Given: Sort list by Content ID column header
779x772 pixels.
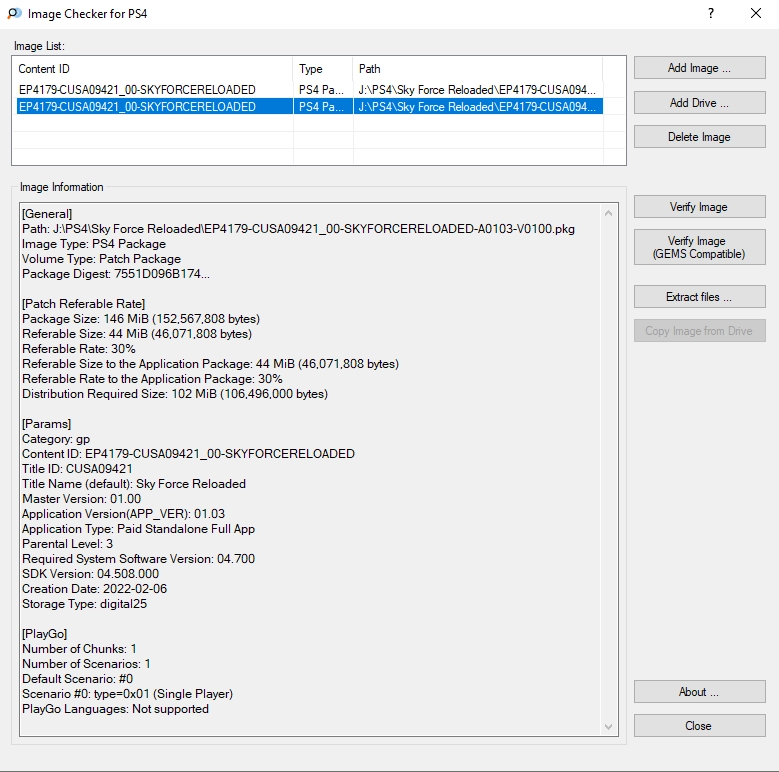Looking at the screenshot, I should pos(154,69).
